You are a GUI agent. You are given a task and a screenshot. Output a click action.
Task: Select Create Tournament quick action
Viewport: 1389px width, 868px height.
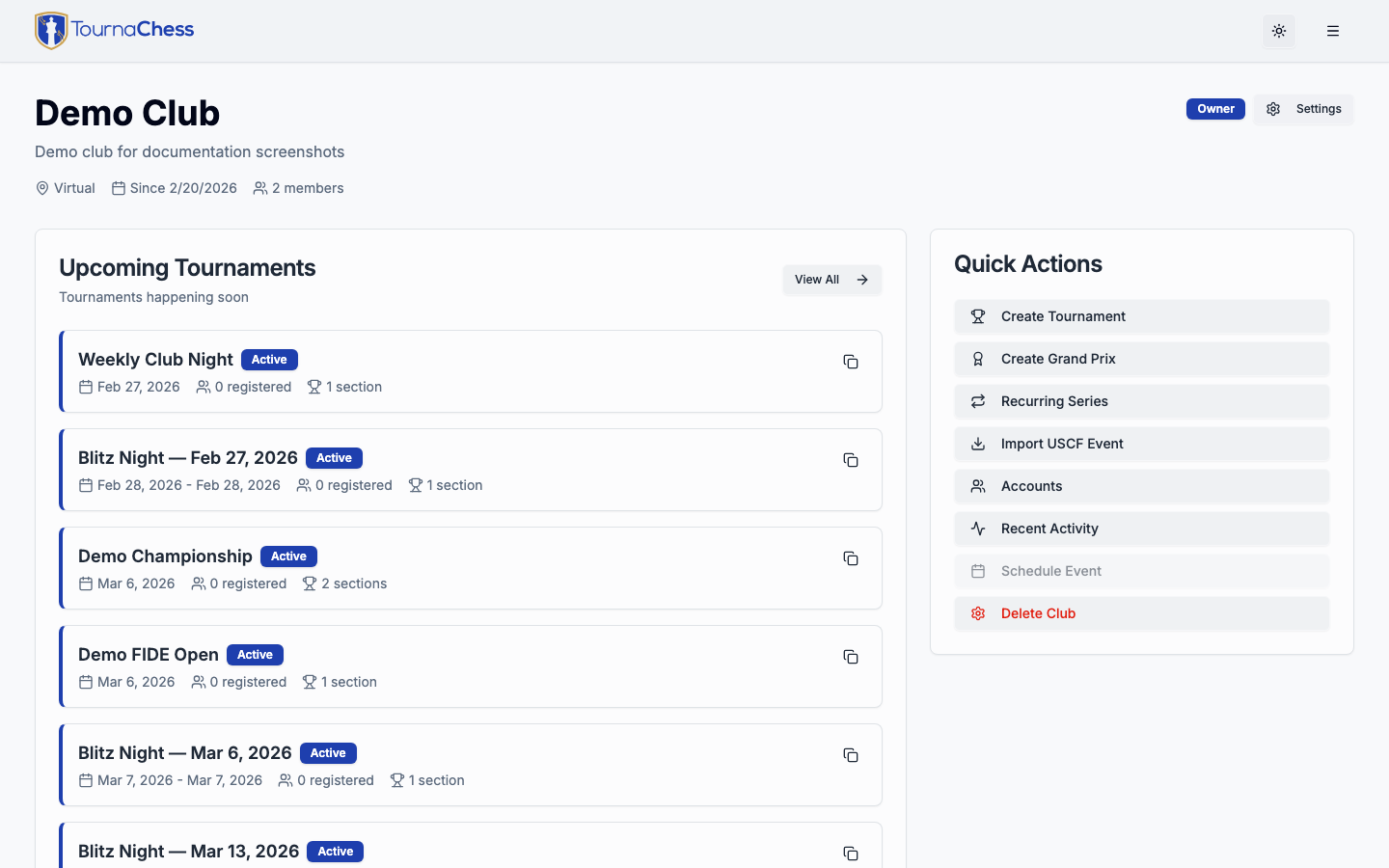(x=1141, y=316)
